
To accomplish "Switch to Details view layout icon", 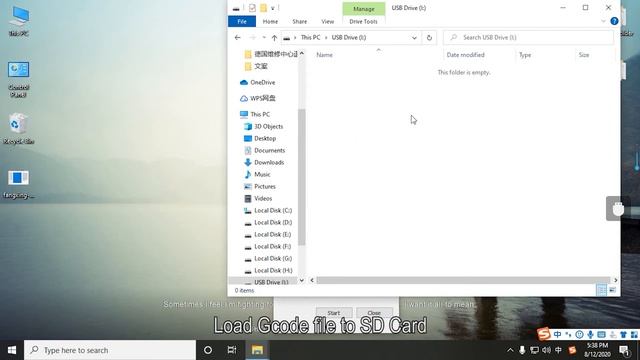I will [602, 290].
